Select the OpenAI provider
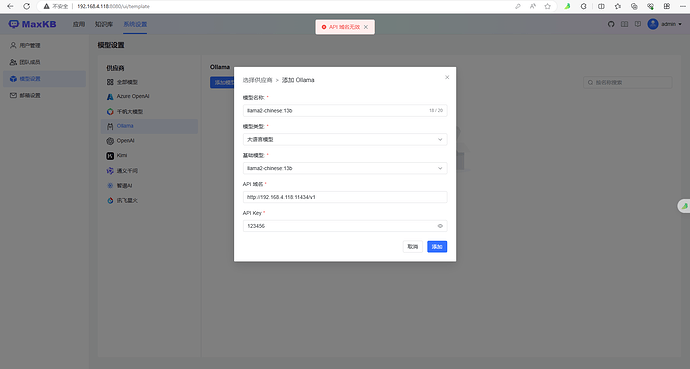The image size is (690, 369). [x=149, y=141]
